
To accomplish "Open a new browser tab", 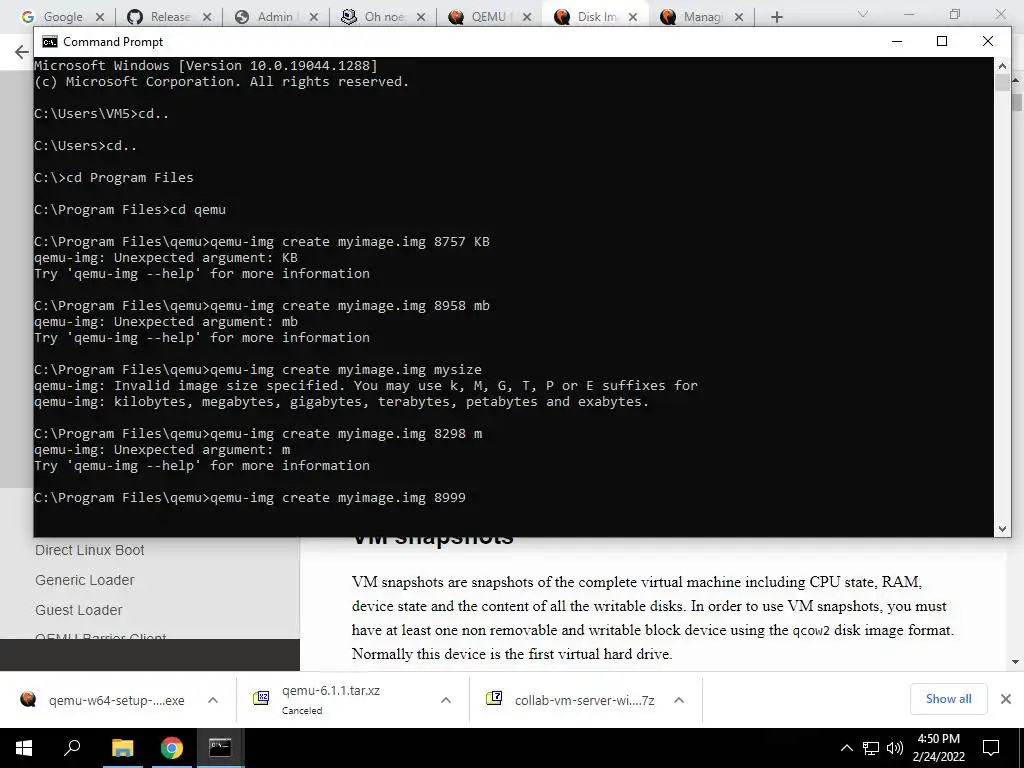I will click(x=776, y=17).
